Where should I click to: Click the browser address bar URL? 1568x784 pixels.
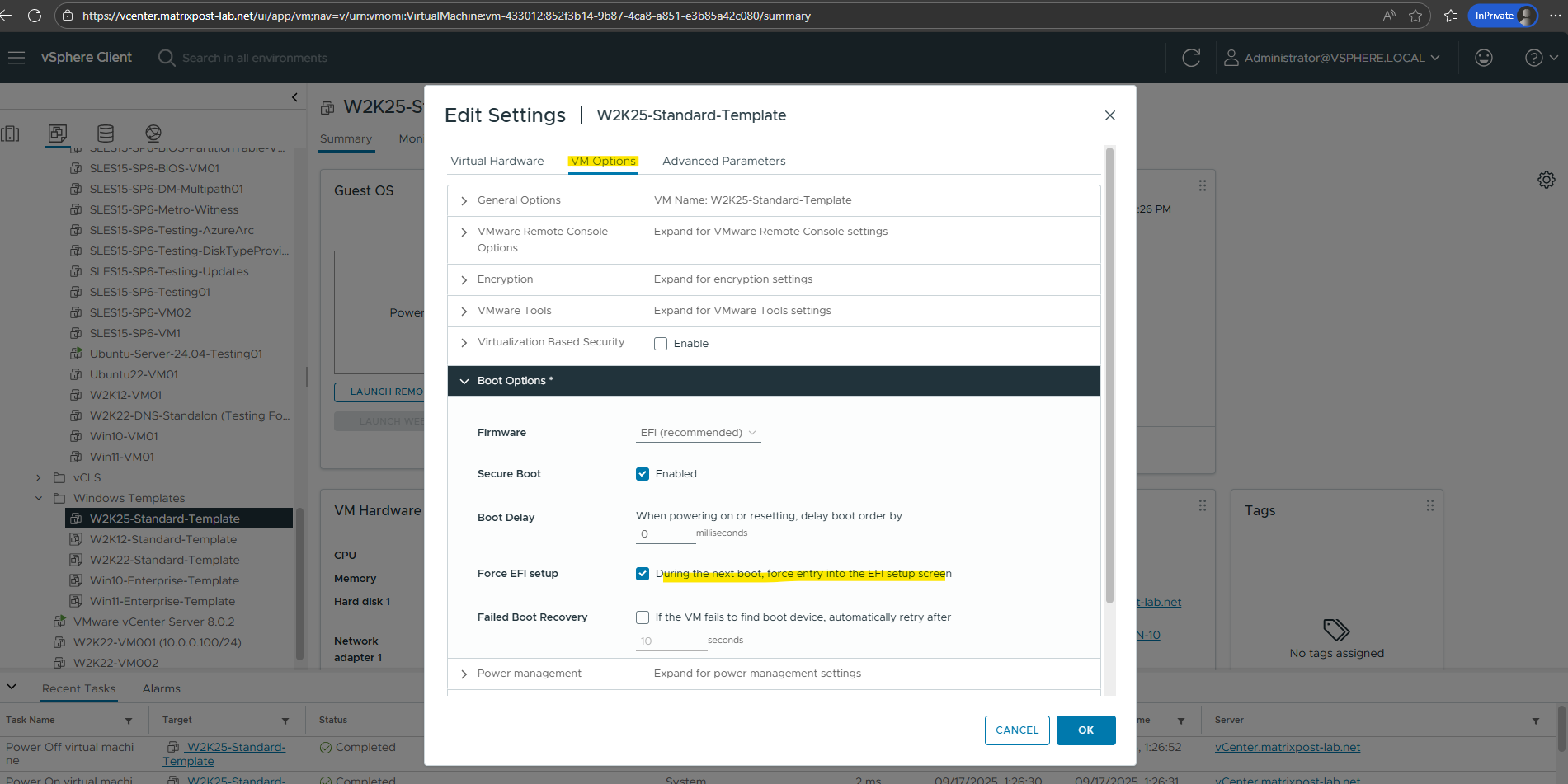click(x=446, y=16)
